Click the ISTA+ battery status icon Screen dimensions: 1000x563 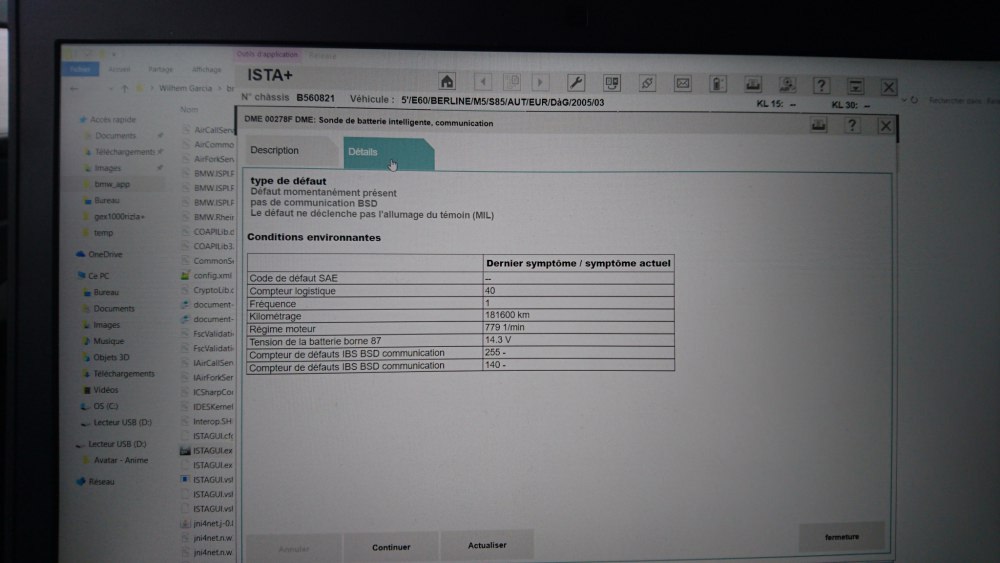click(717, 84)
